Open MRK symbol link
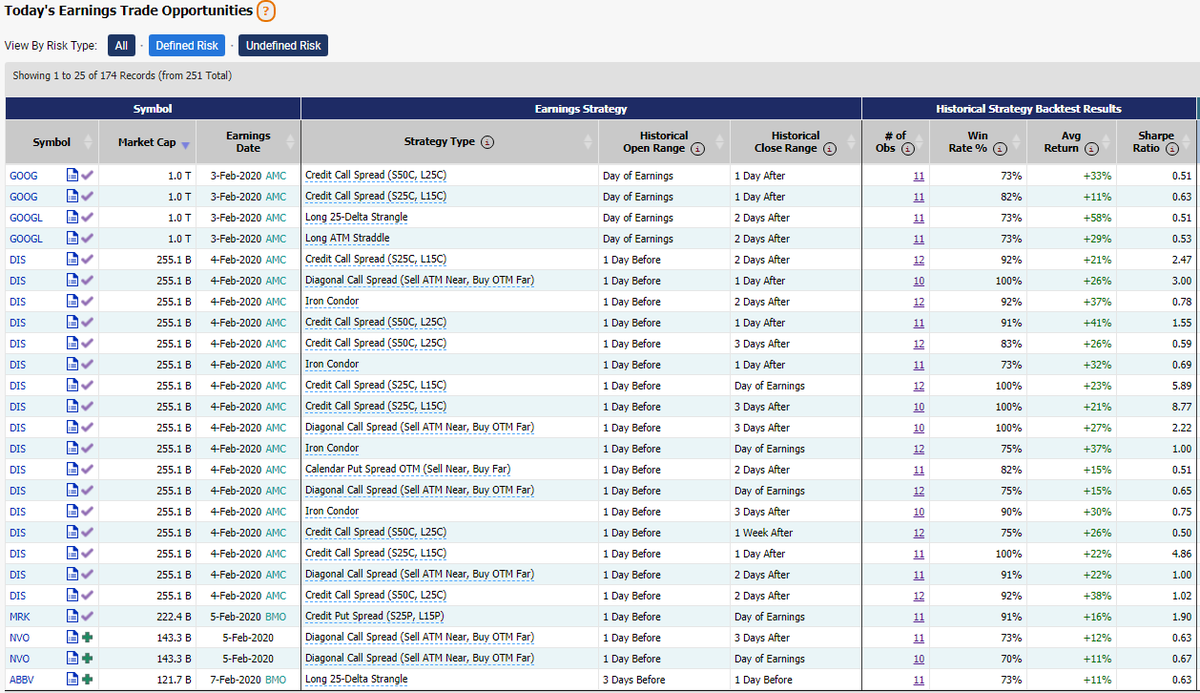The height and width of the screenshot is (693, 1200). pos(20,617)
